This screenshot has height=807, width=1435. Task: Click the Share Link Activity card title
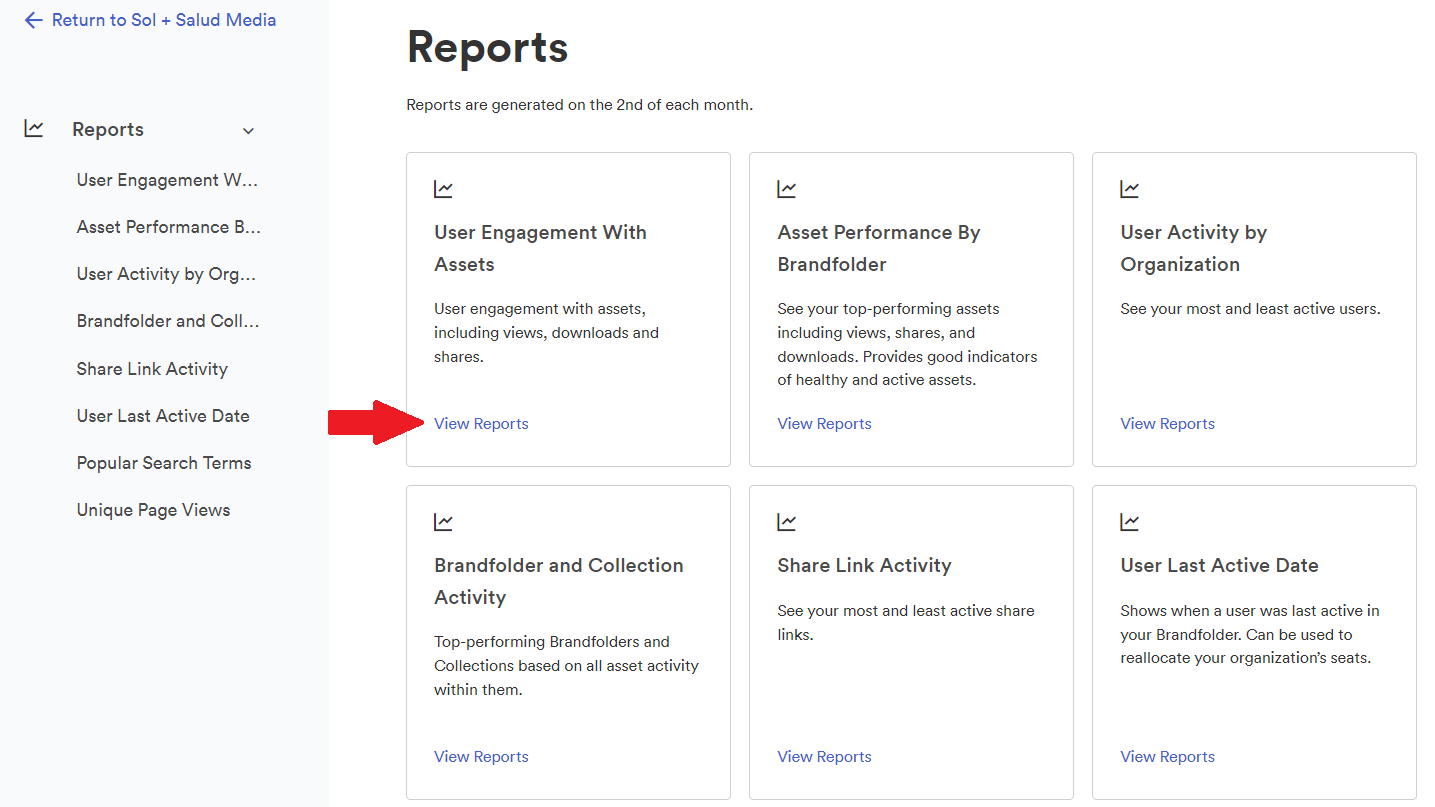click(x=864, y=565)
